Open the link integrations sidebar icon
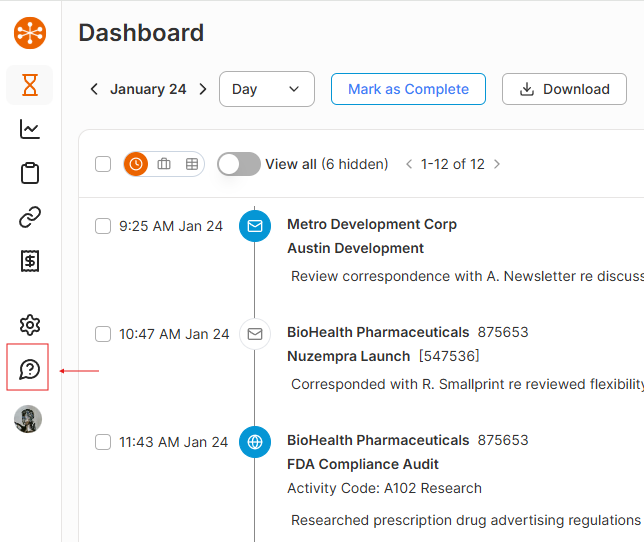The image size is (644, 542). [30, 217]
